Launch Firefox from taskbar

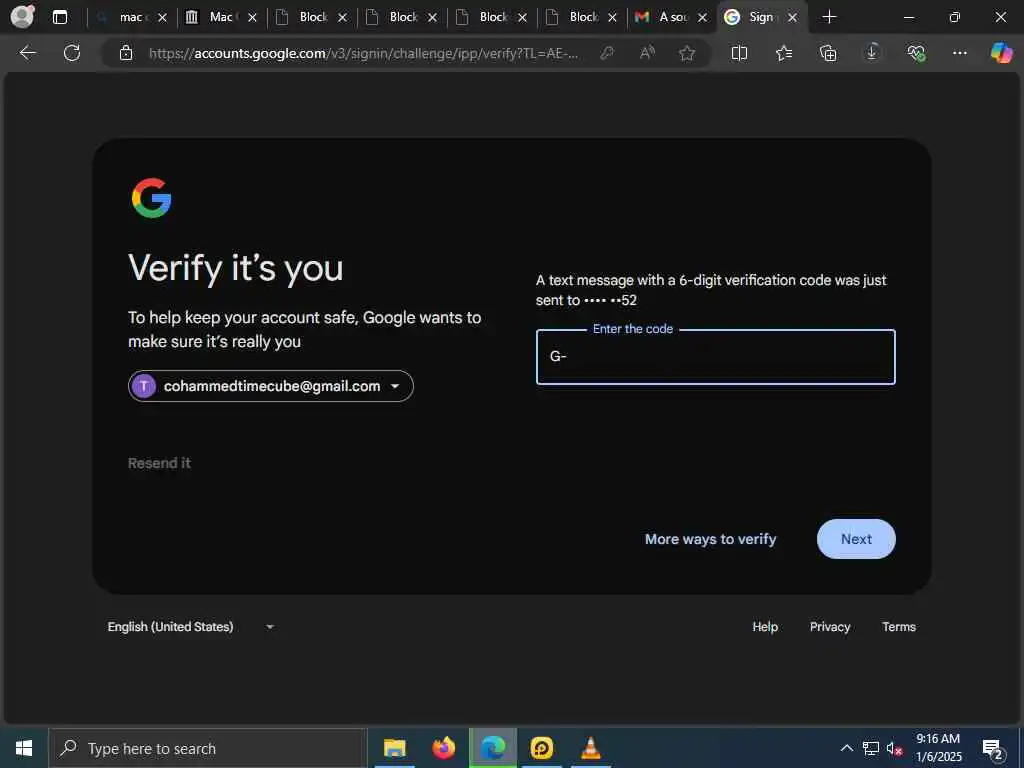(443, 748)
